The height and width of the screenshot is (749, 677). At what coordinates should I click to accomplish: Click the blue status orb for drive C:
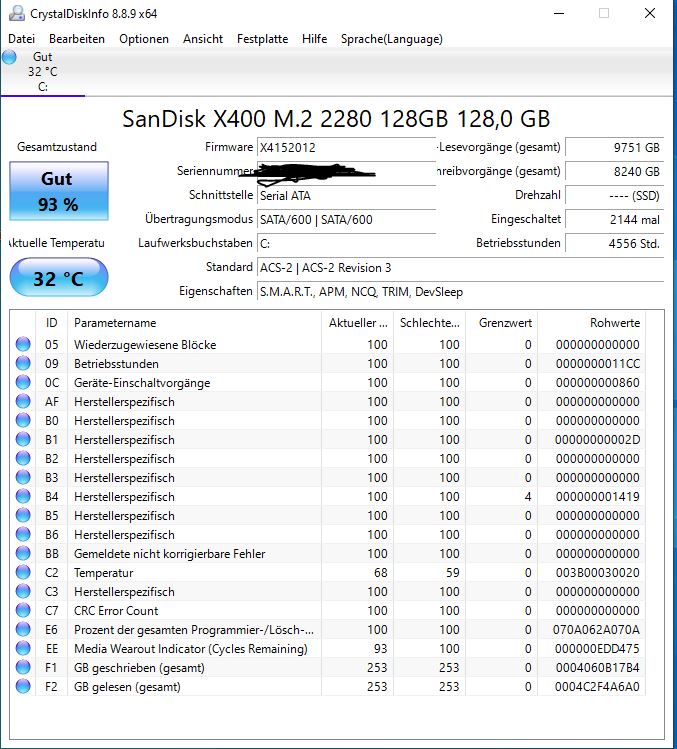[x=9, y=57]
